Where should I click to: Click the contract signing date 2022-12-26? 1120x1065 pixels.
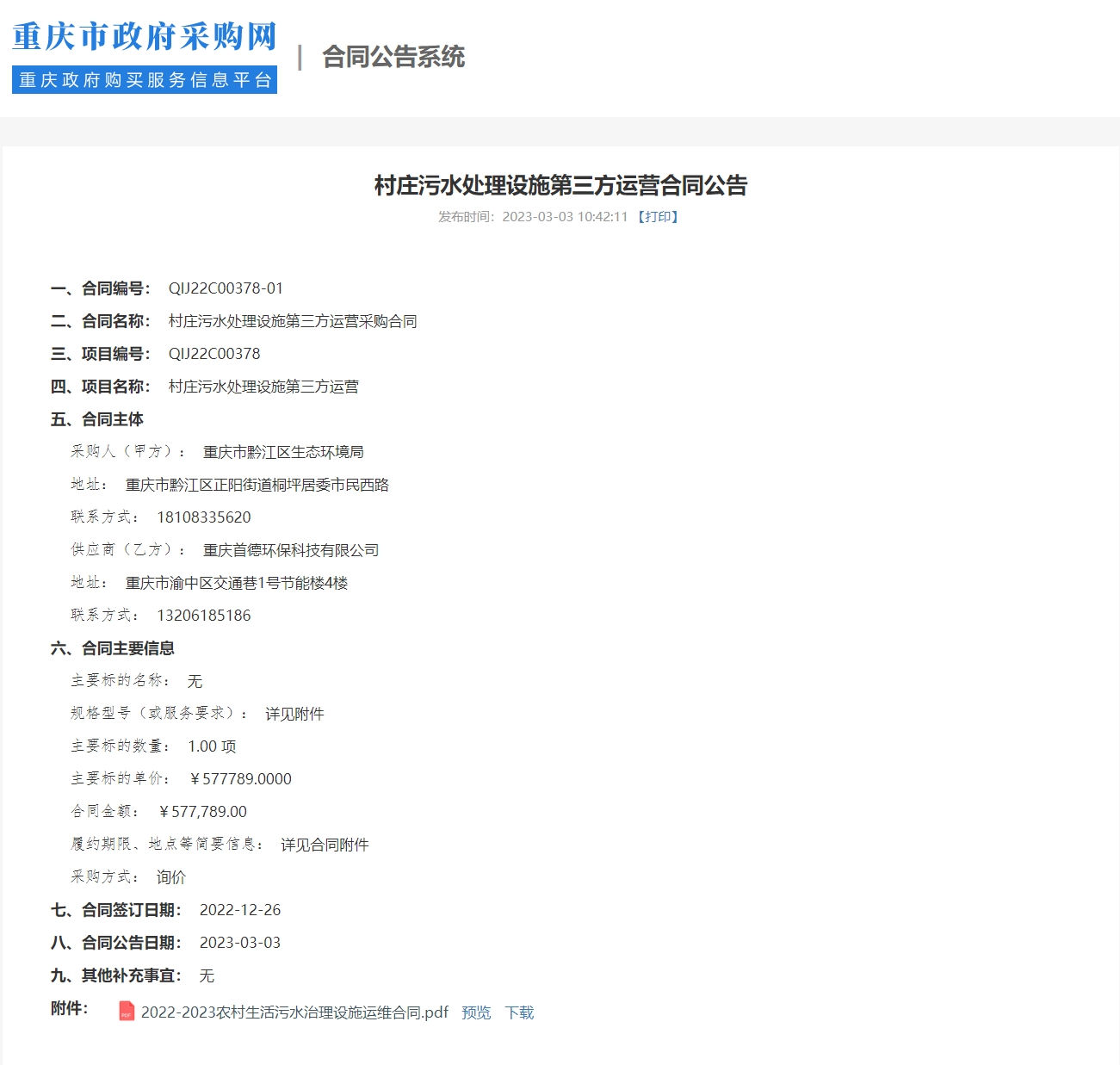pyautogui.click(x=240, y=910)
